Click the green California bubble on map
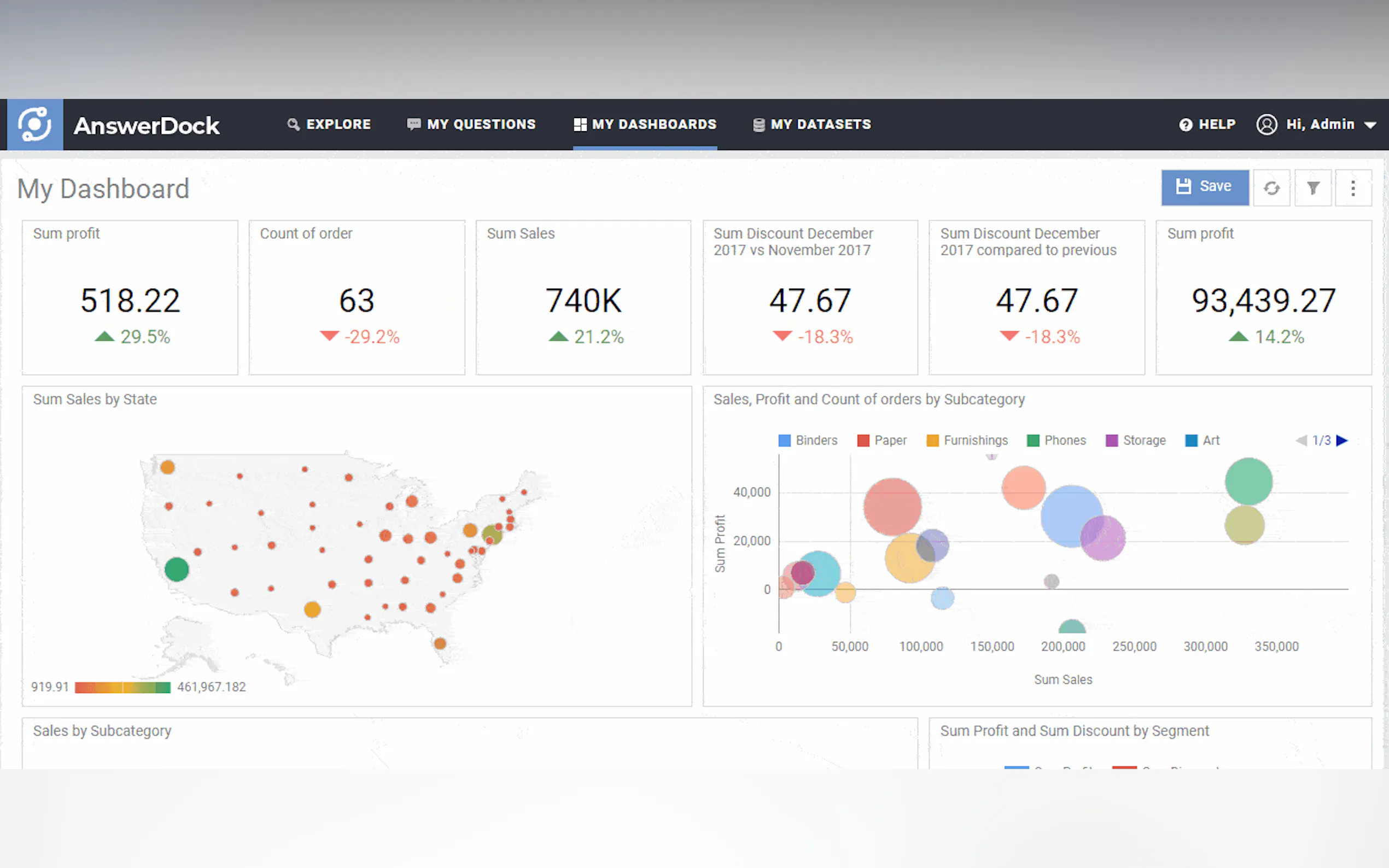 pyautogui.click(x=176, y=569)
